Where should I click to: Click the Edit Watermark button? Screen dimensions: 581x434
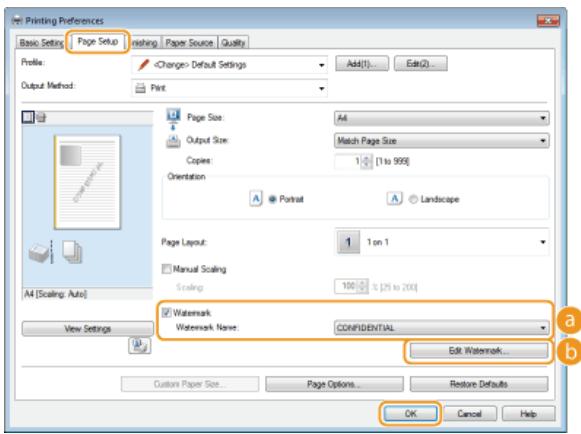pyautogui.click(x=479, y=351)
